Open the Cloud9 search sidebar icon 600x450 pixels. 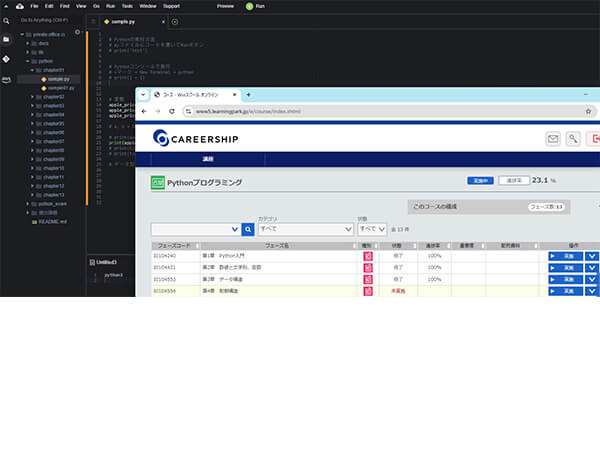click(x=7, y=21)
